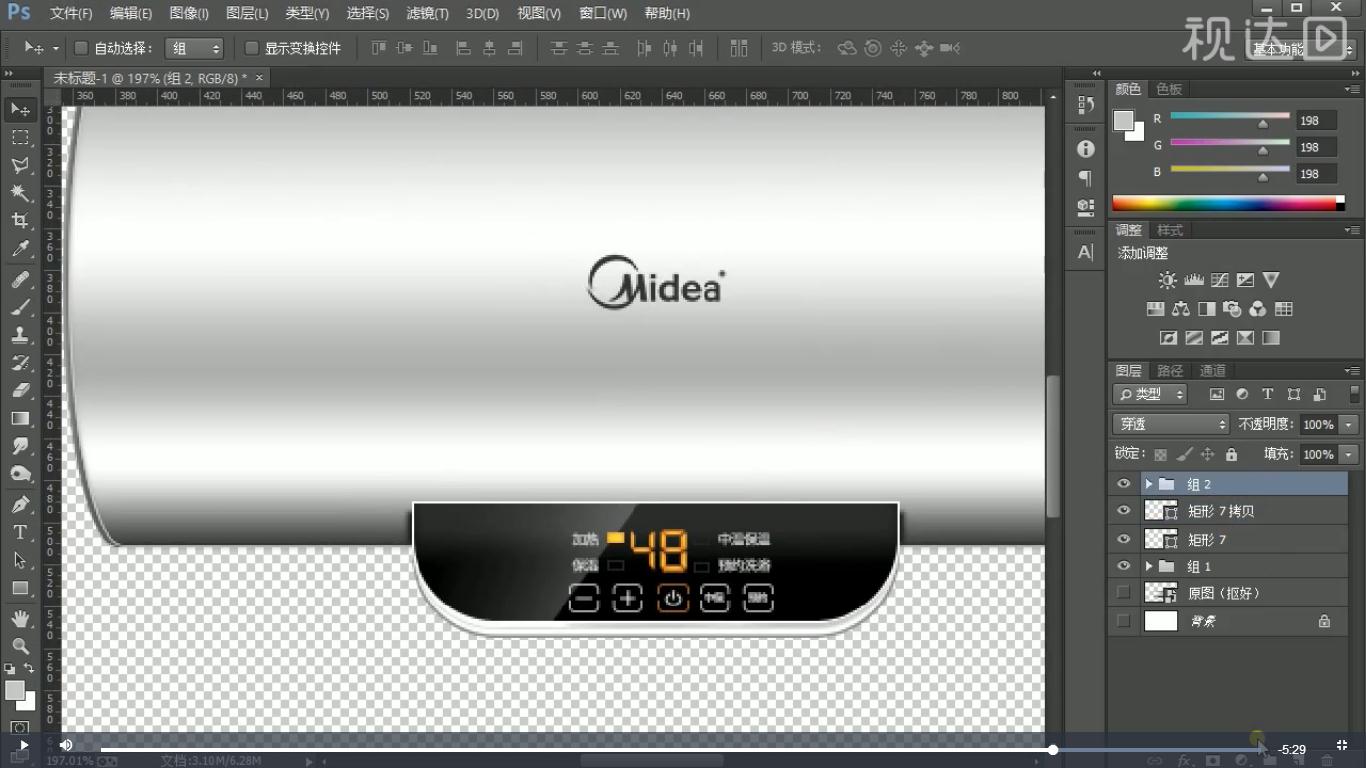Open the opacity 不透明度 slider arrow

click(x=1349, y=424)
